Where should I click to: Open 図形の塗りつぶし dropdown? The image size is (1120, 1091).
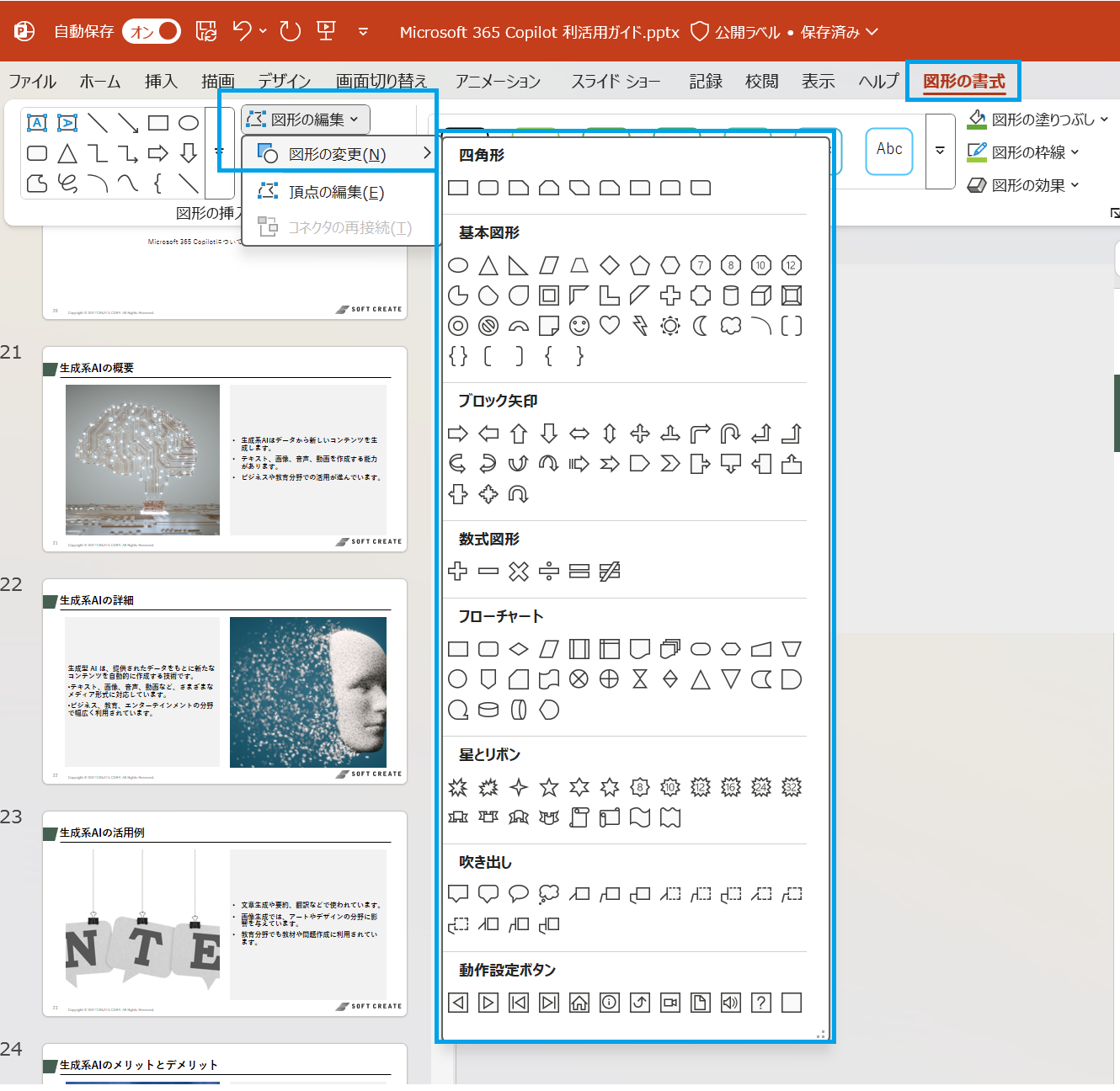(1037, 120)
